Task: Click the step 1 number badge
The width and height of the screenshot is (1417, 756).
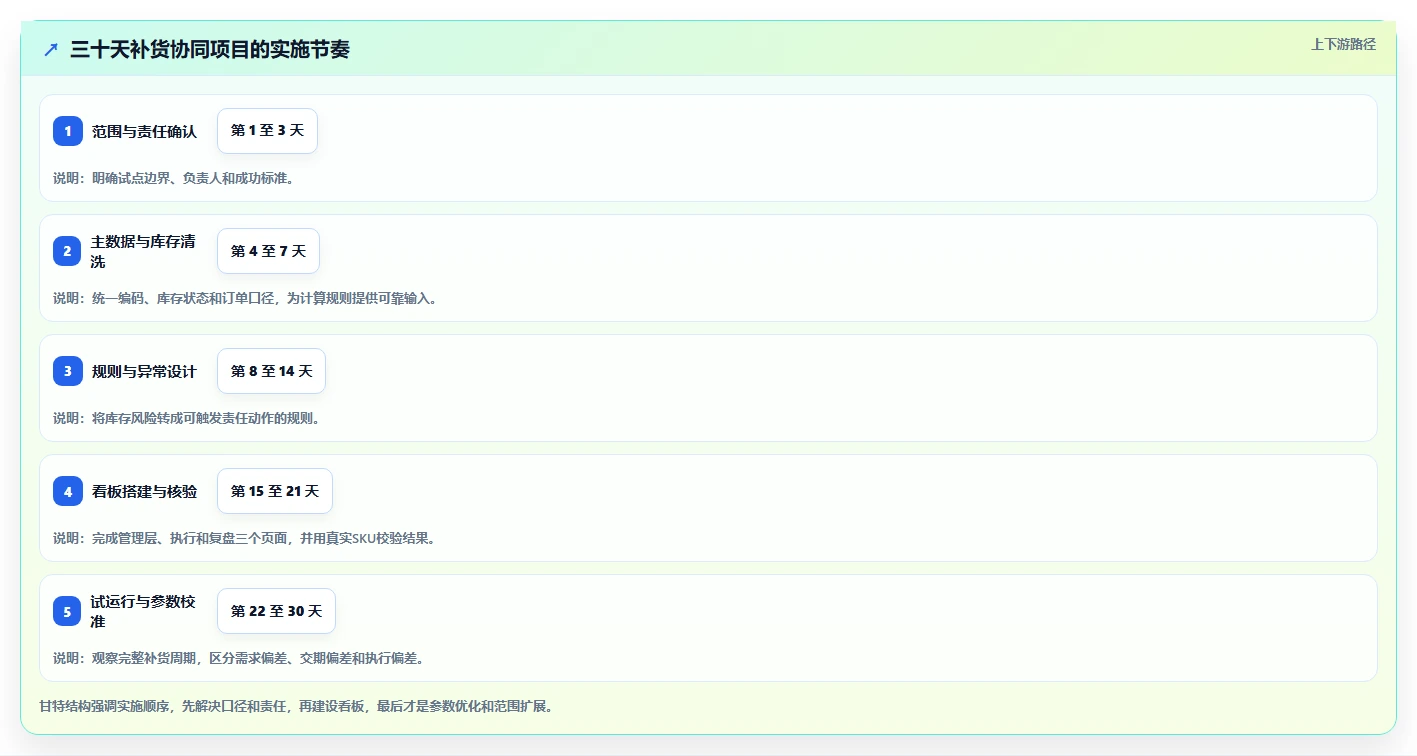Action: point(68,131)
